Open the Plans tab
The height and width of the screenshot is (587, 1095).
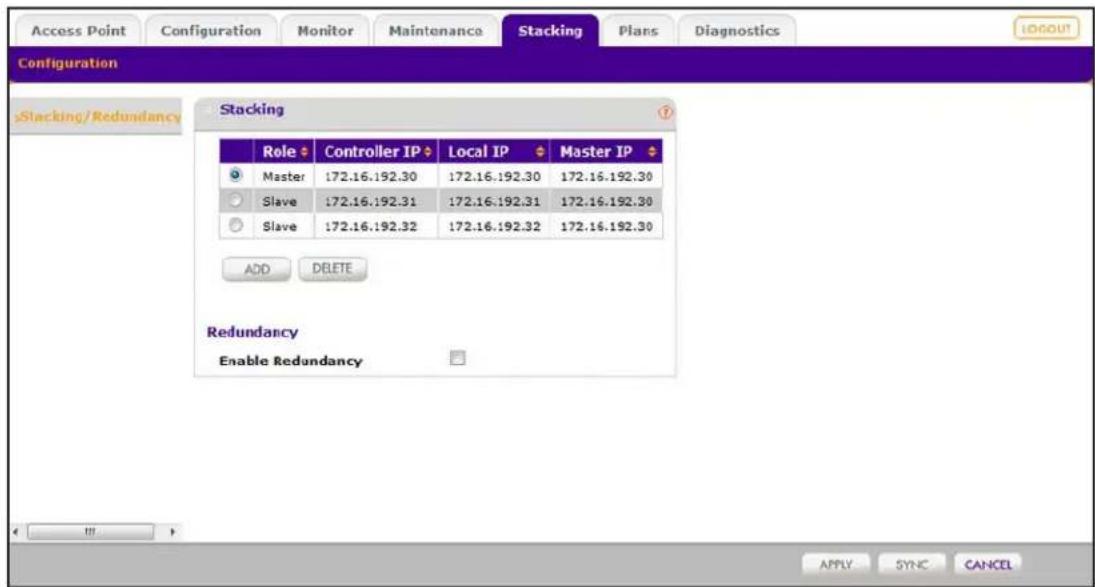click(638, 31)
